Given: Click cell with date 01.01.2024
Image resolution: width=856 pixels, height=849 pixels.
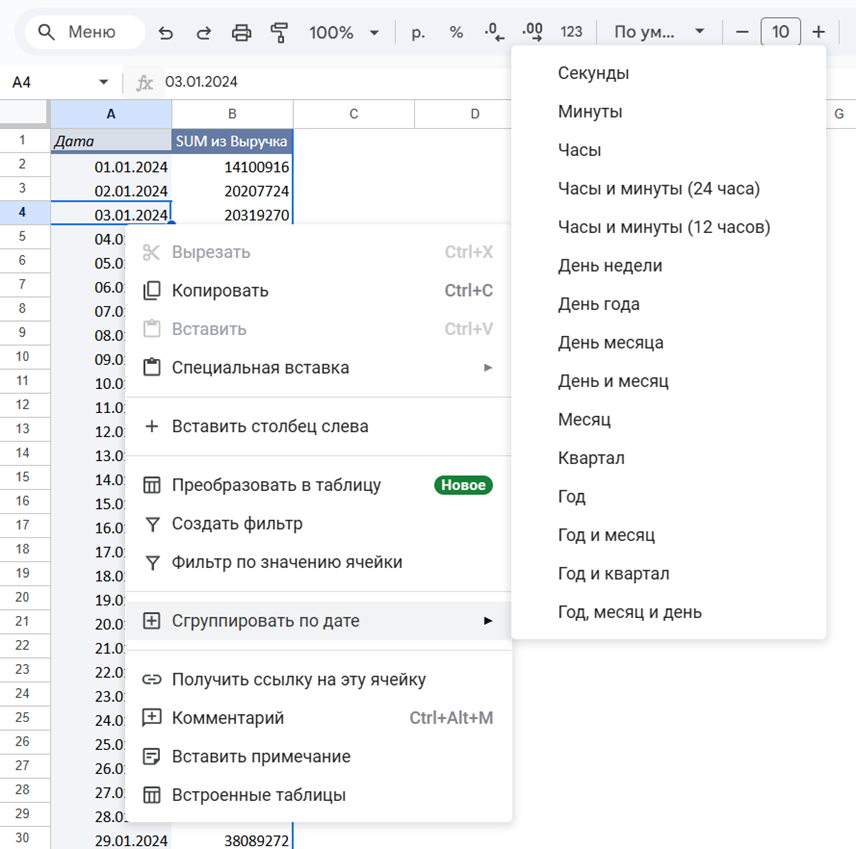Looking at the screenshot, I should (x=111, y=167).
